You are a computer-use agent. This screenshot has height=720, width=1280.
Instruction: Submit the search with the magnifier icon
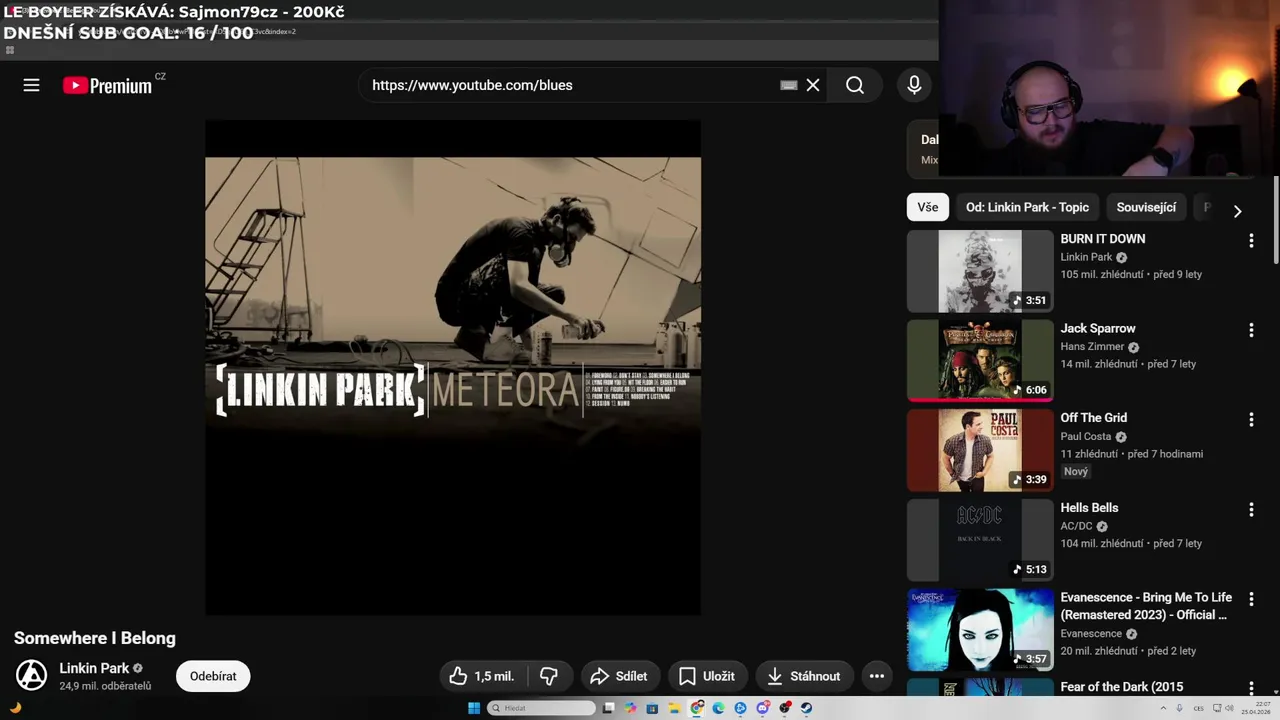855,85
